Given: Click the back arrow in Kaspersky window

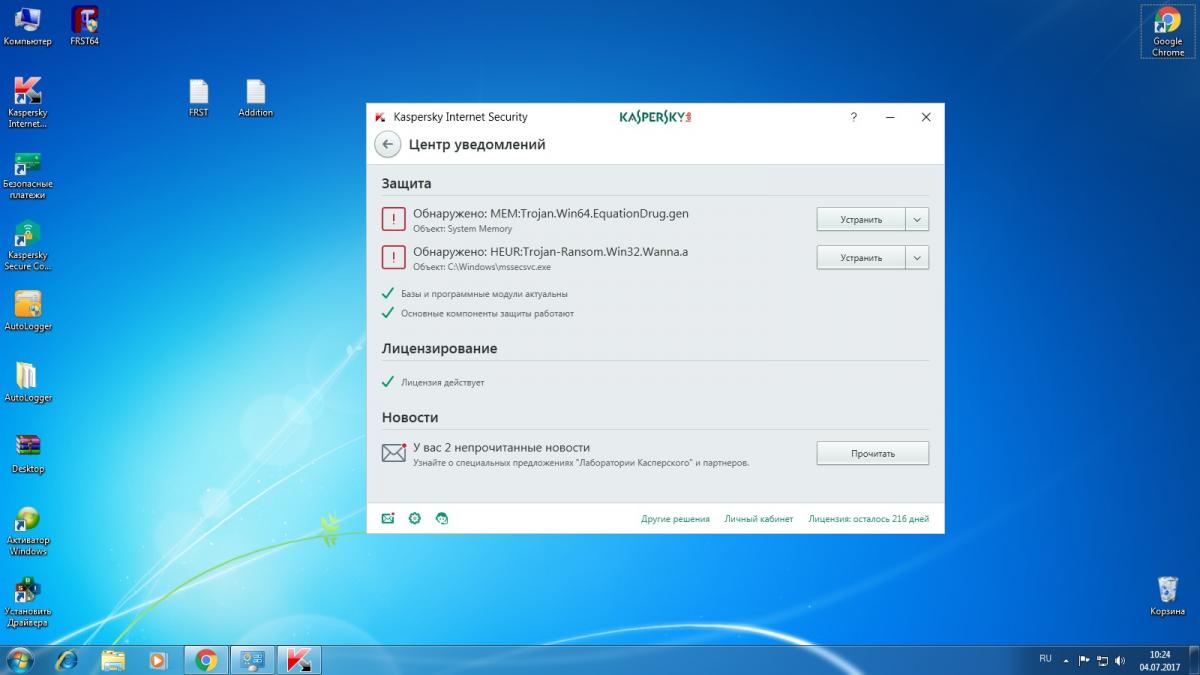Looking at the screenshot, I should (x=387, y=144).
